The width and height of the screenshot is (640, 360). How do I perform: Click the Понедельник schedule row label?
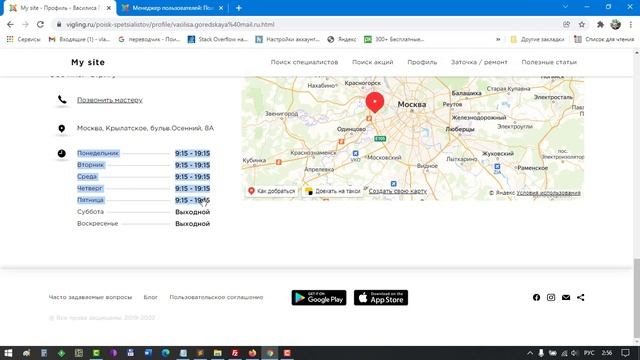point(98,153)
